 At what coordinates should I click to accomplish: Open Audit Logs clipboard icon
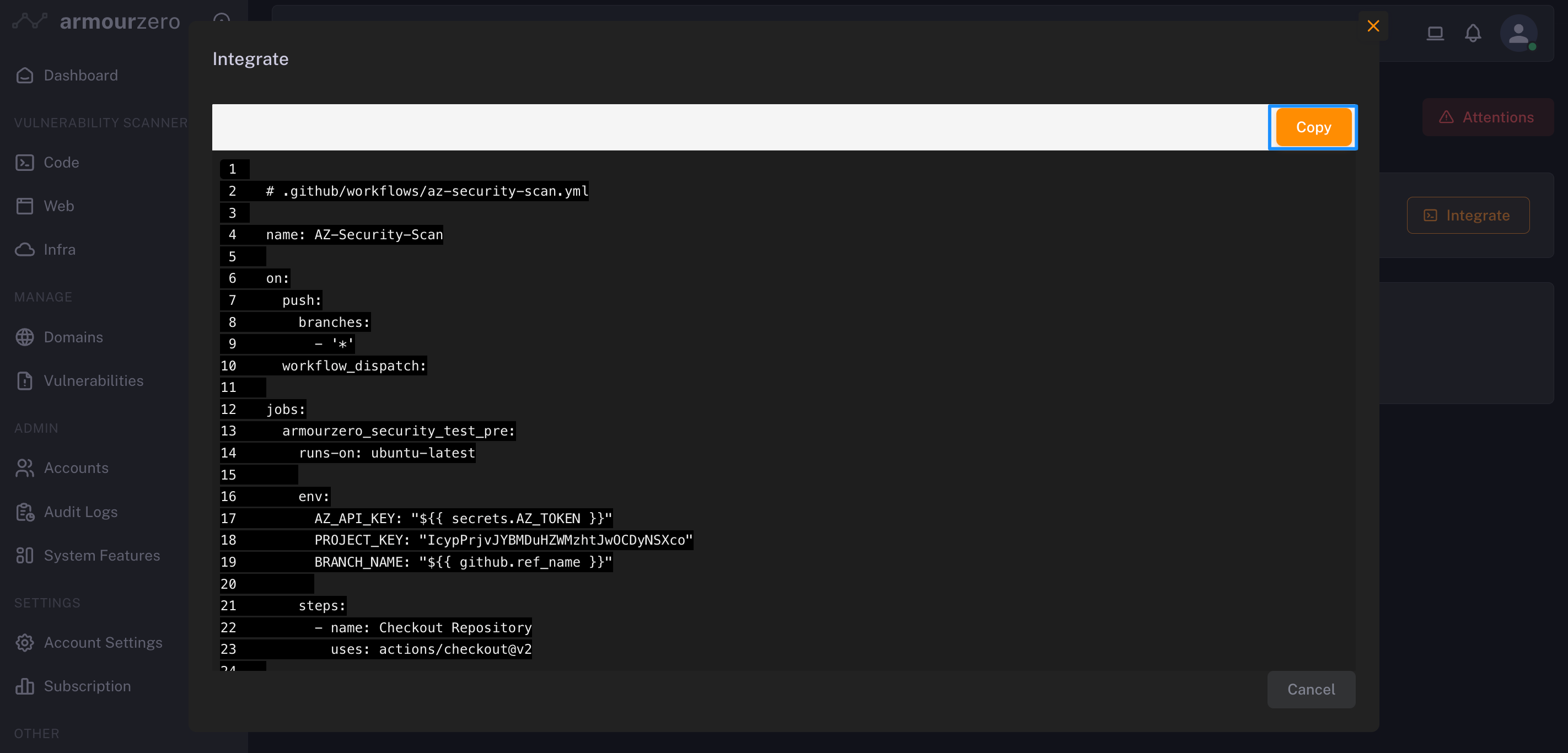pos(24,512)
